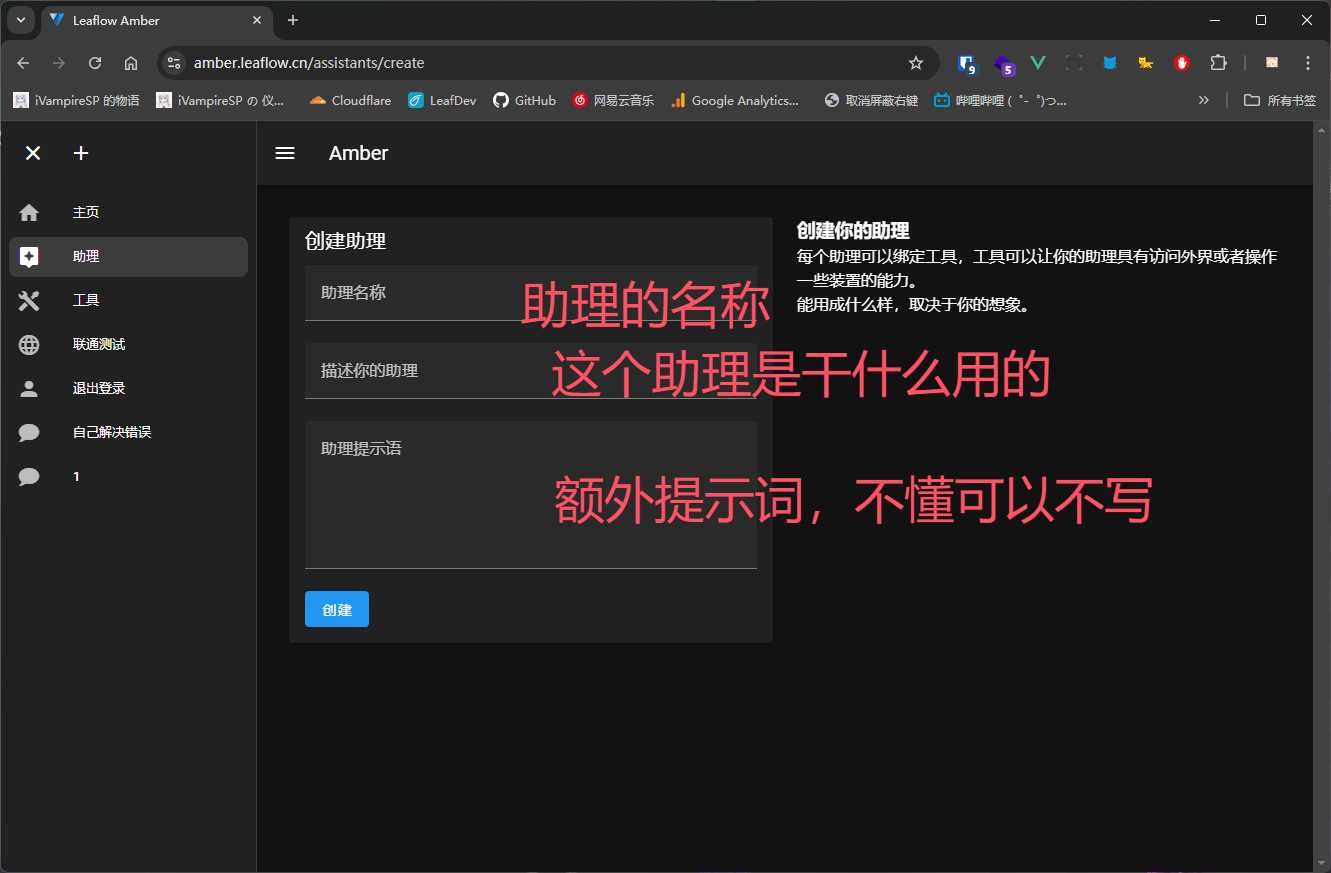This screenshot has width=1331, height=873.
Task: Click 退出登录 to log out
Action: point(128,389)
